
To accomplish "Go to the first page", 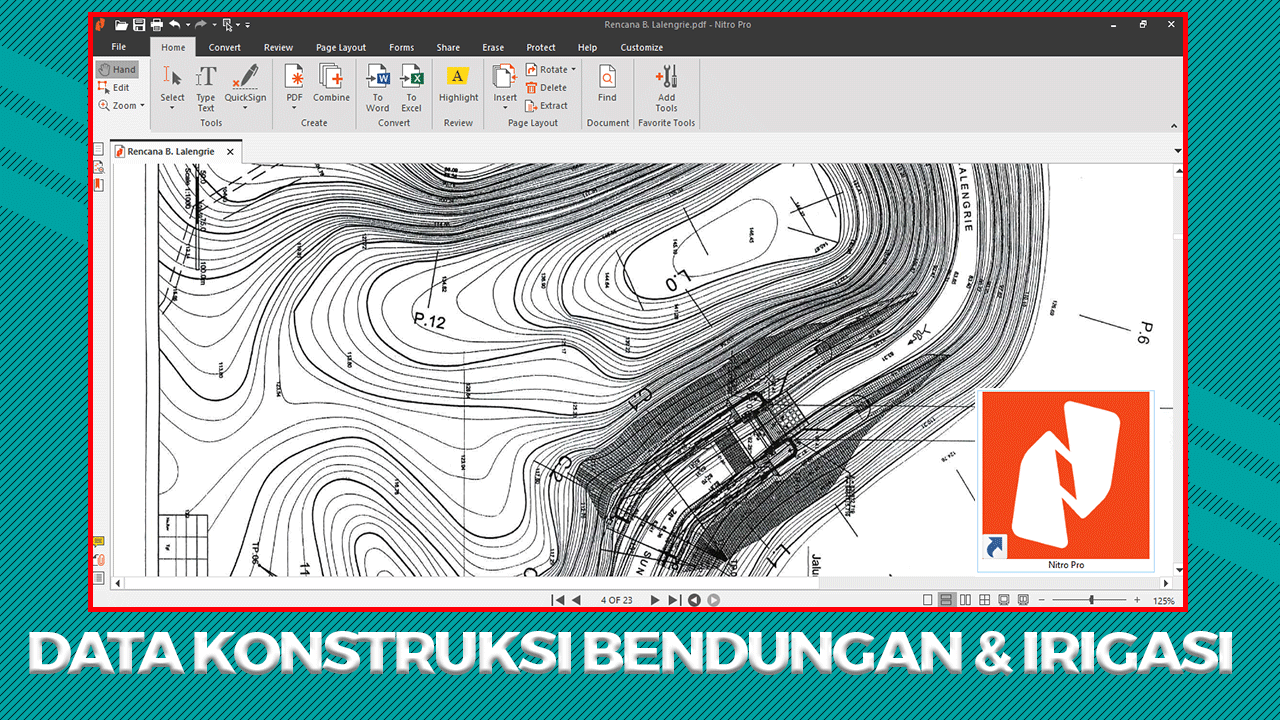I will [558, 600].
